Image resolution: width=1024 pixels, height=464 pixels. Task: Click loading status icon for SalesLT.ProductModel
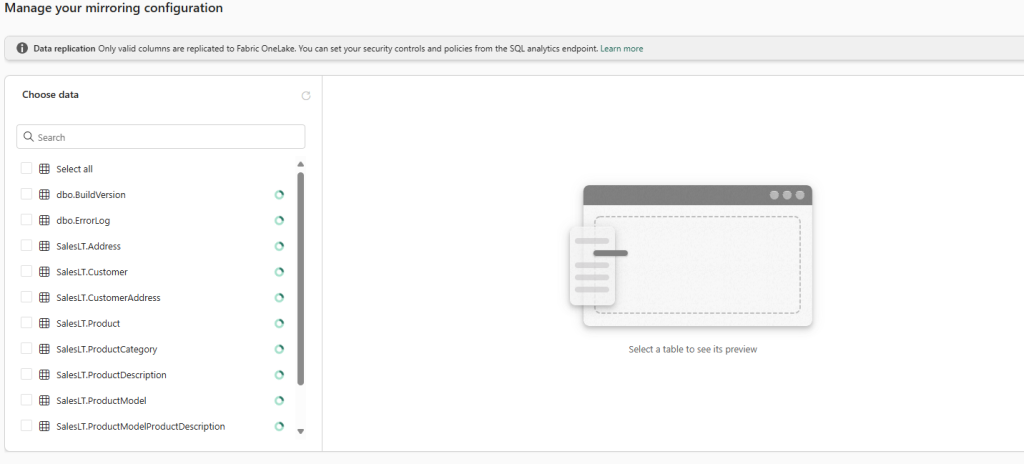pos(280,401)
